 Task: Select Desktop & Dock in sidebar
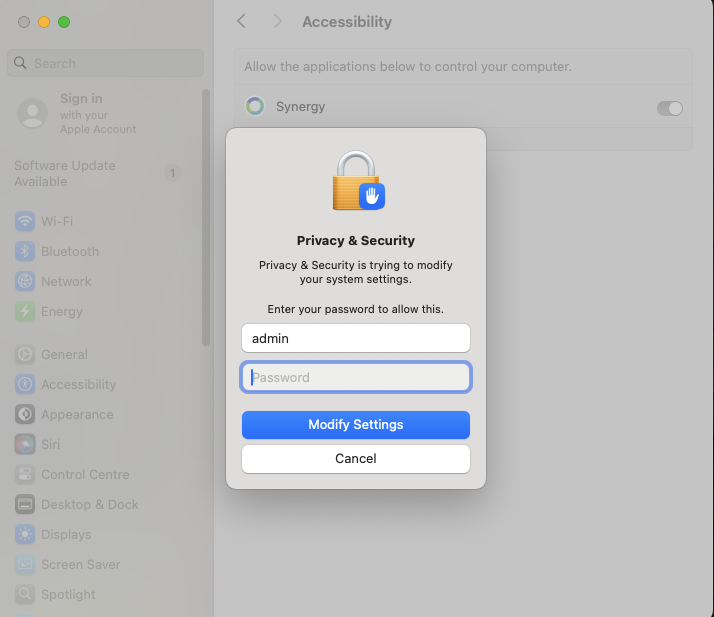89,504
